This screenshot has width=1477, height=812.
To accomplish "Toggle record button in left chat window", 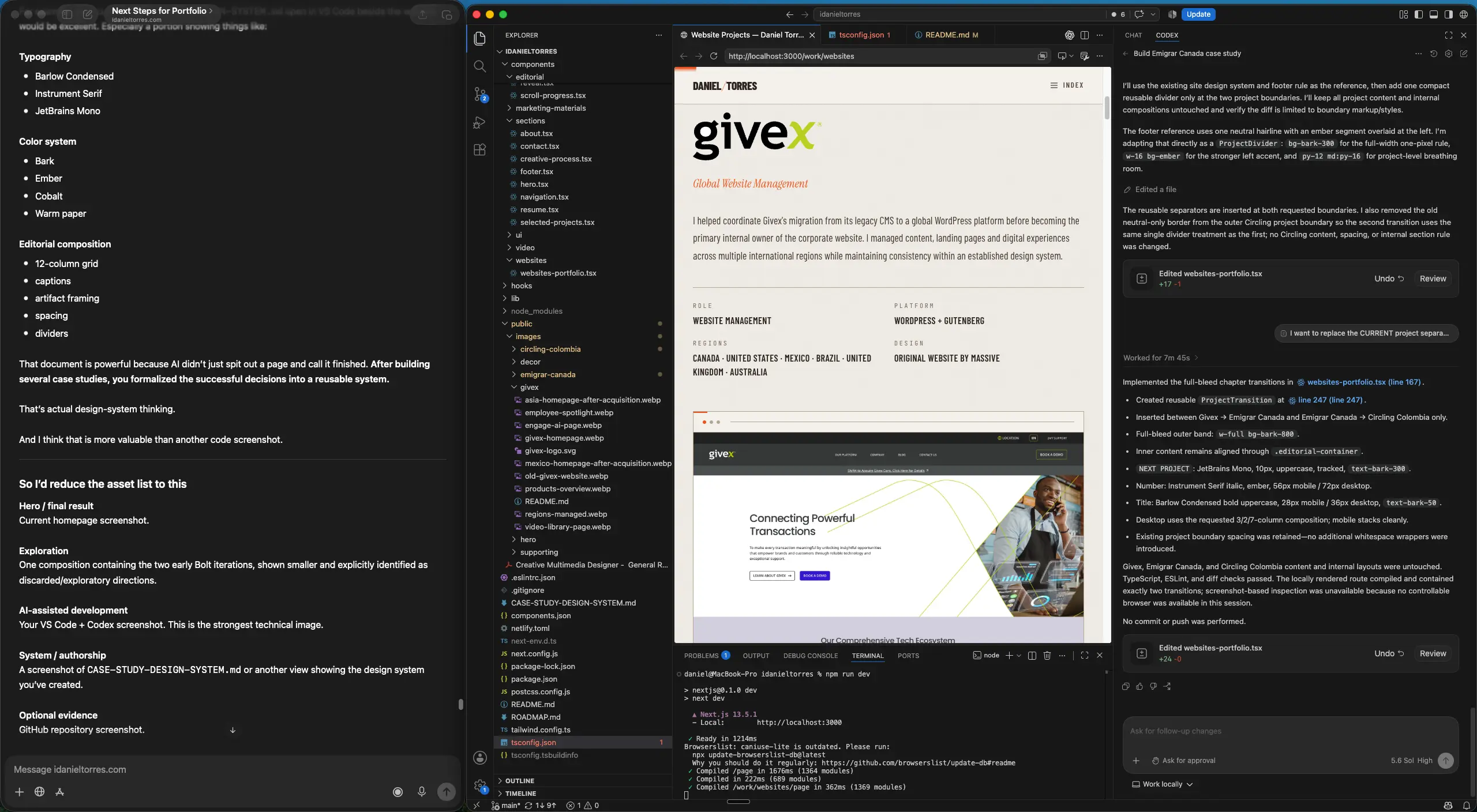I will point(398,792).
